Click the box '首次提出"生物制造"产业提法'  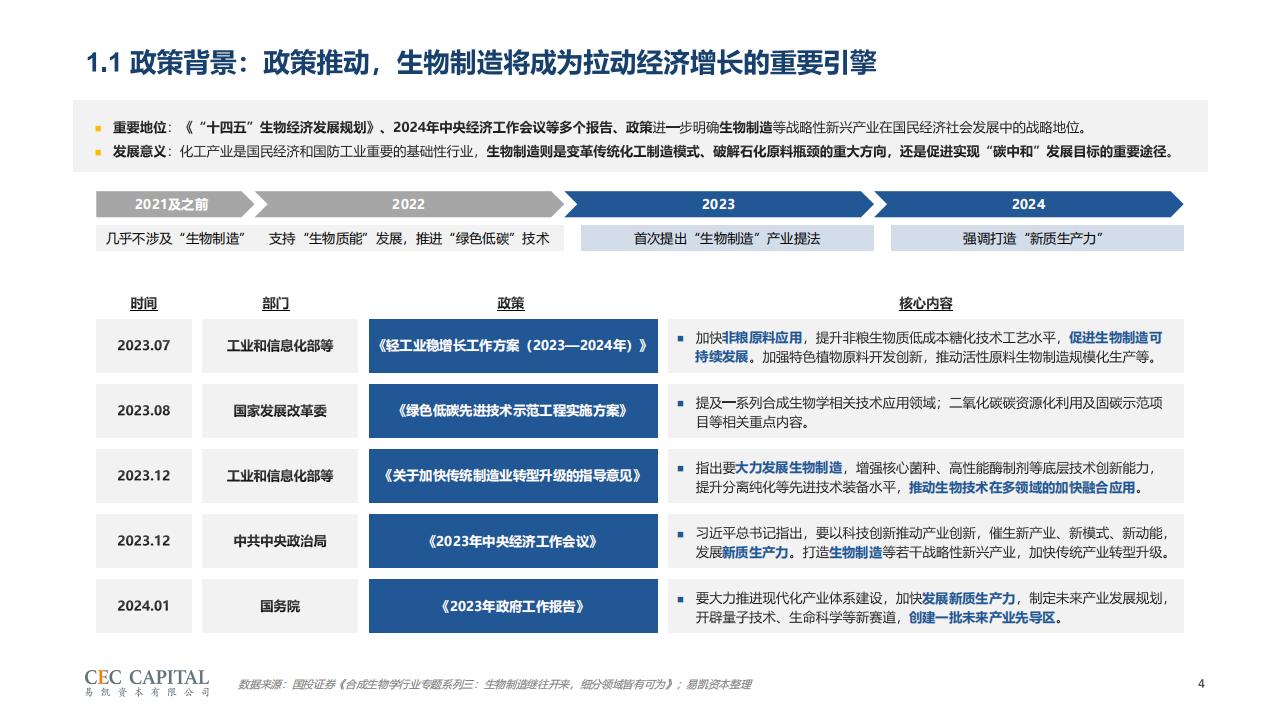coord(727,238)
